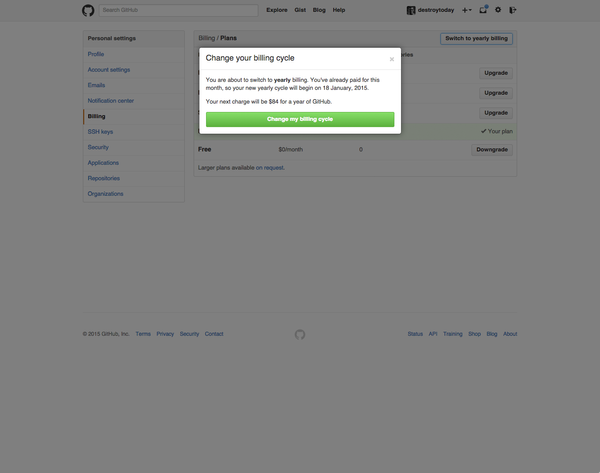The image size is (600, 473).
Task: Open Security footer link
Action: (x=189, y=334)
